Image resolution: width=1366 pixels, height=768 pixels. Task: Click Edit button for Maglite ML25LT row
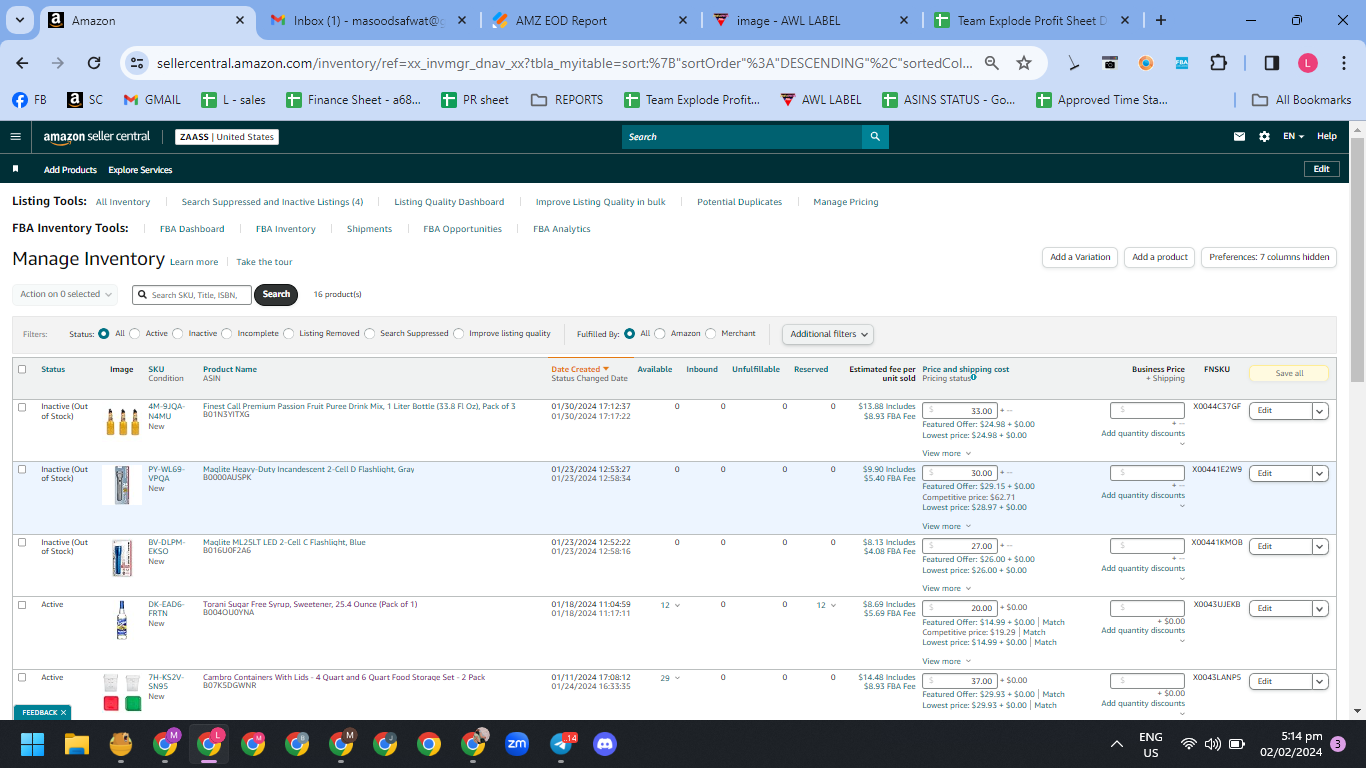1280,546
